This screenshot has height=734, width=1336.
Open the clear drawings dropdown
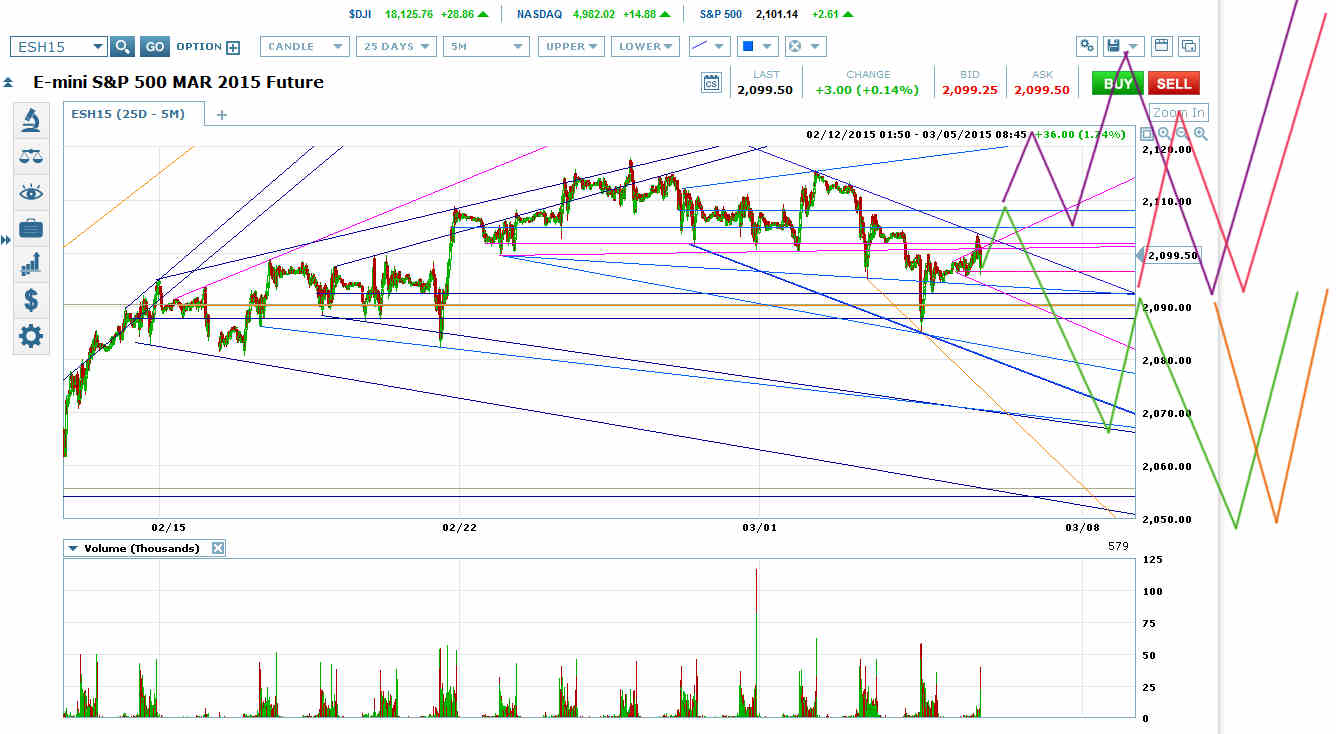pyautogui.click(x=804, y=46)
